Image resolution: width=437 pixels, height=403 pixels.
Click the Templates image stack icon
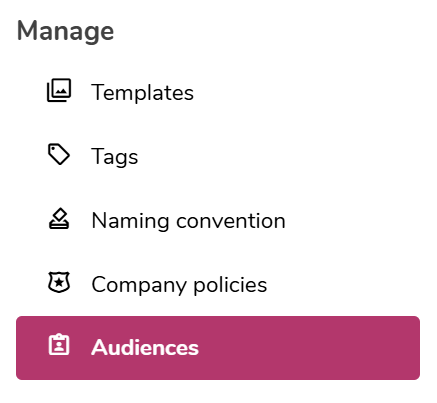click(x=59, y=90)
